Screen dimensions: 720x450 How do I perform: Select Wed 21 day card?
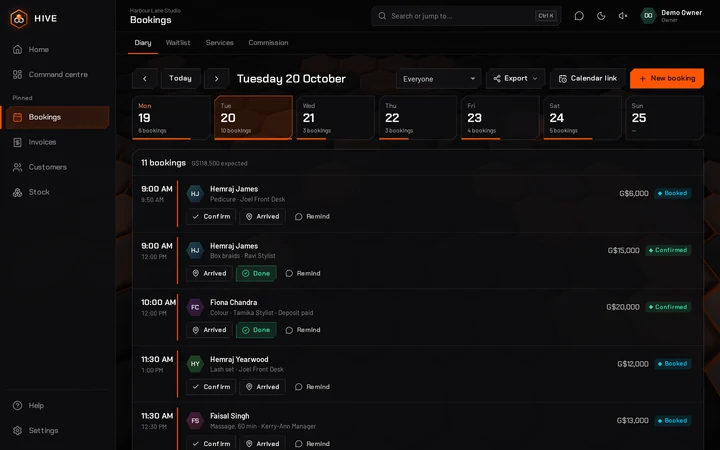pyautogui.click(x=335, y=118)
